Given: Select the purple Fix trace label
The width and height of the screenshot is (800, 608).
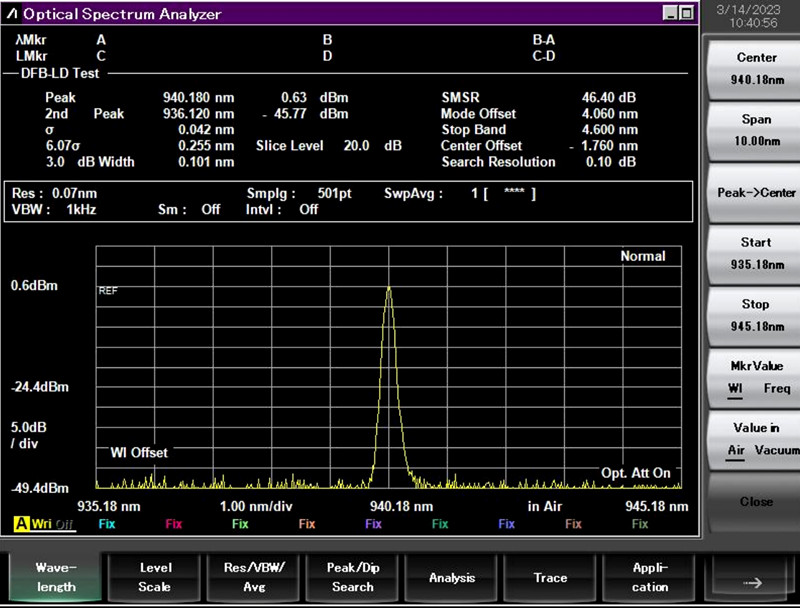Looking at the screenshot, I should [373, 524].
